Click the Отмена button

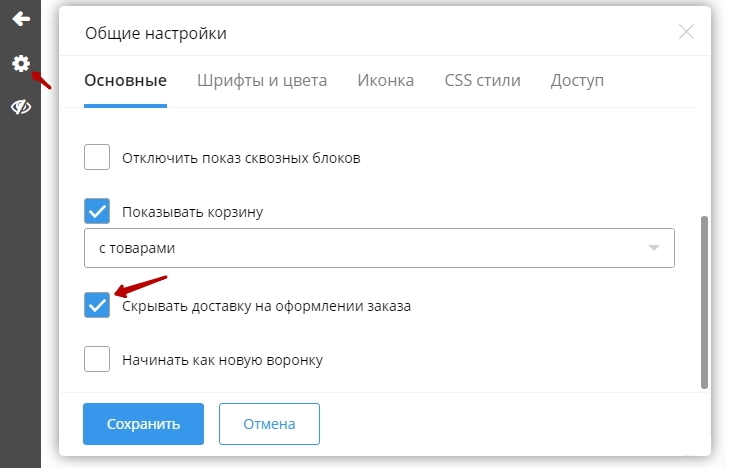pyautogui.click(x=269, y=424)
